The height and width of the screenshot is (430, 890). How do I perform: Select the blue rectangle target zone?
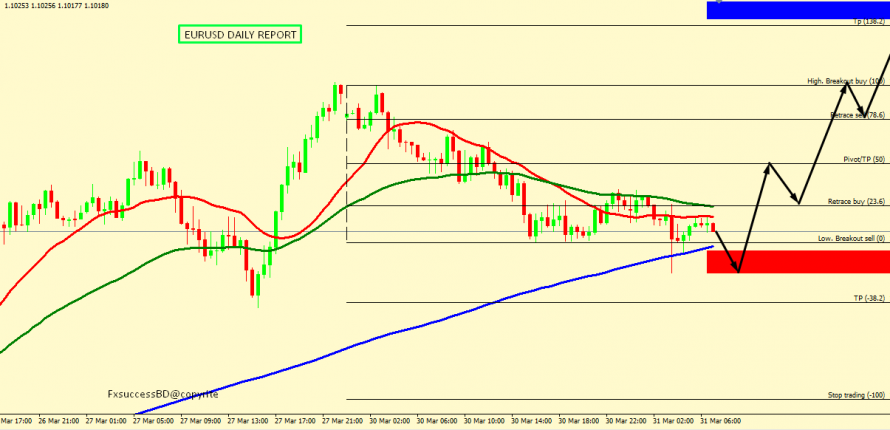(797, 10)
